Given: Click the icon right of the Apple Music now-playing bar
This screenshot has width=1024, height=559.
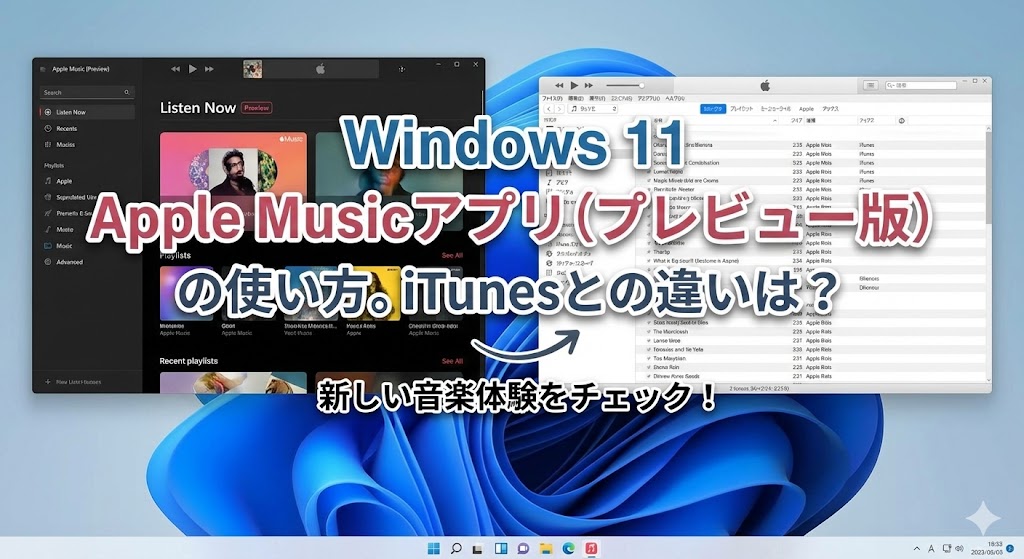Looking at the screenshot, I should click(x=402, y=69).
